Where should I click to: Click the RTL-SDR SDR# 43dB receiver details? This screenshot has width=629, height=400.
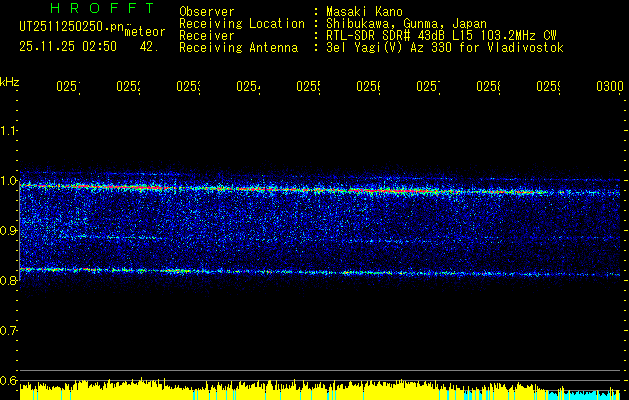pyautogui.click(x=441, y=36)
